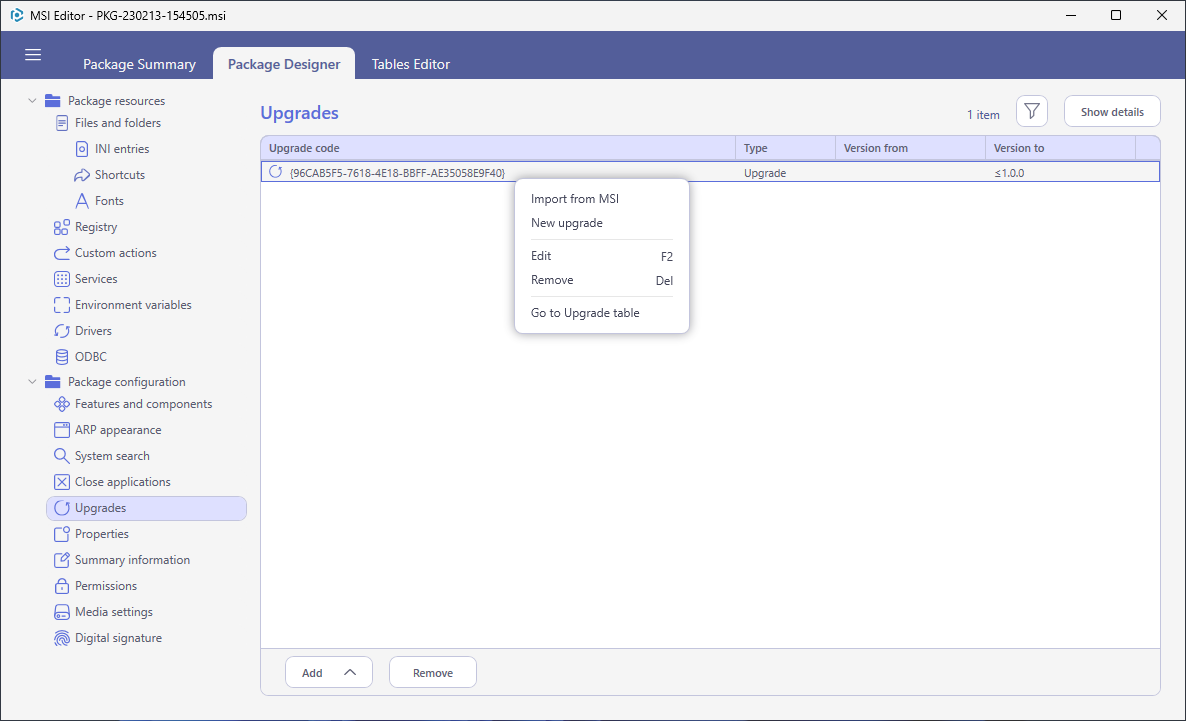Click the Permissions lock icon
This screenshot has width=1186, height=721.
pyautogui.click(x=62, y=586)
